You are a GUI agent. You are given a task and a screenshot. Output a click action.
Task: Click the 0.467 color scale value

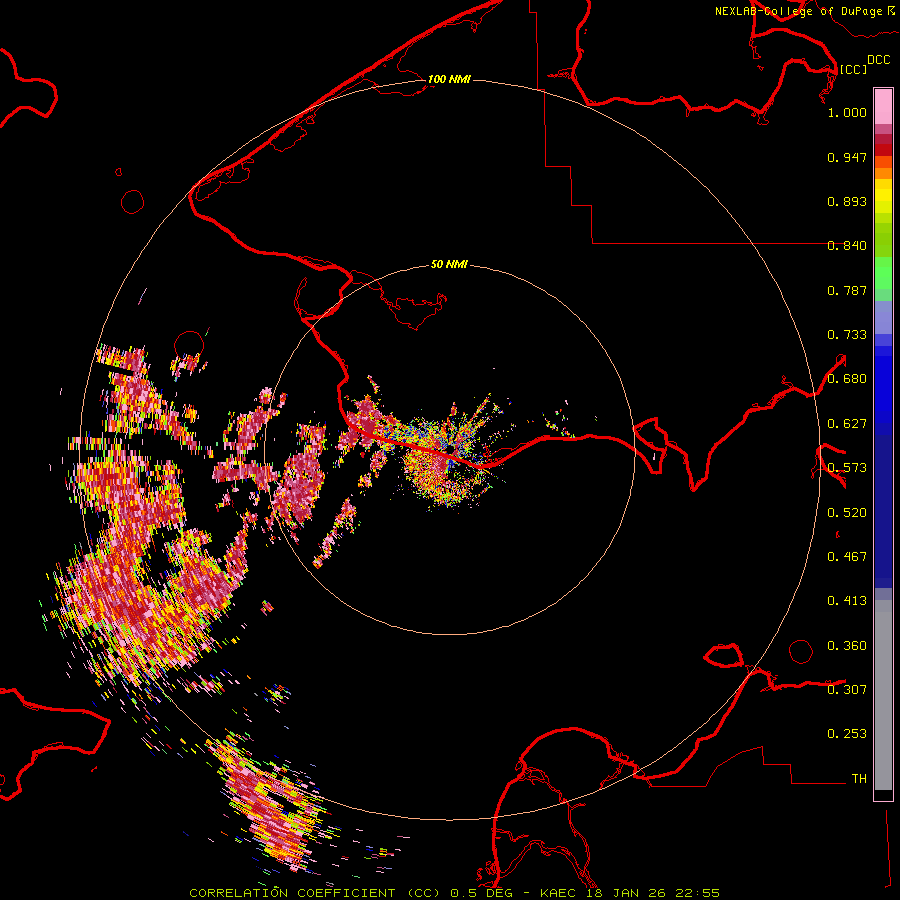[847, 557]
